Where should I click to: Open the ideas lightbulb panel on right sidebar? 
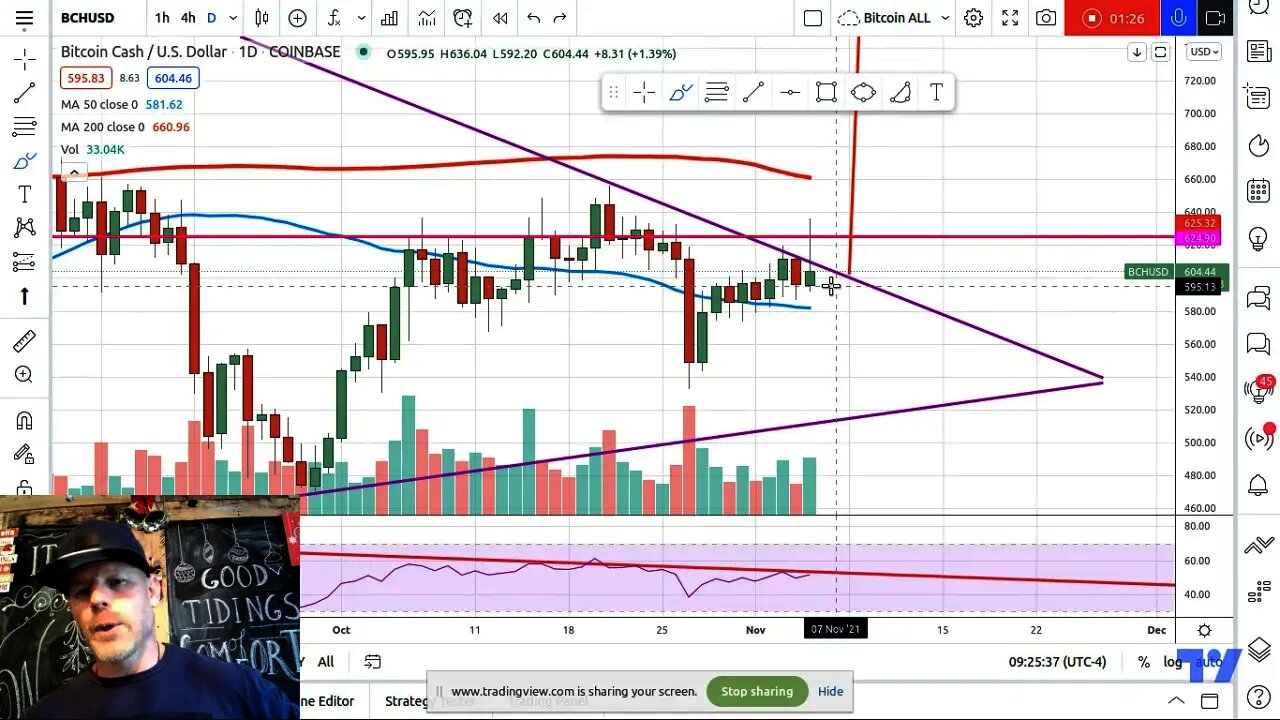(x=1258, y=238)
